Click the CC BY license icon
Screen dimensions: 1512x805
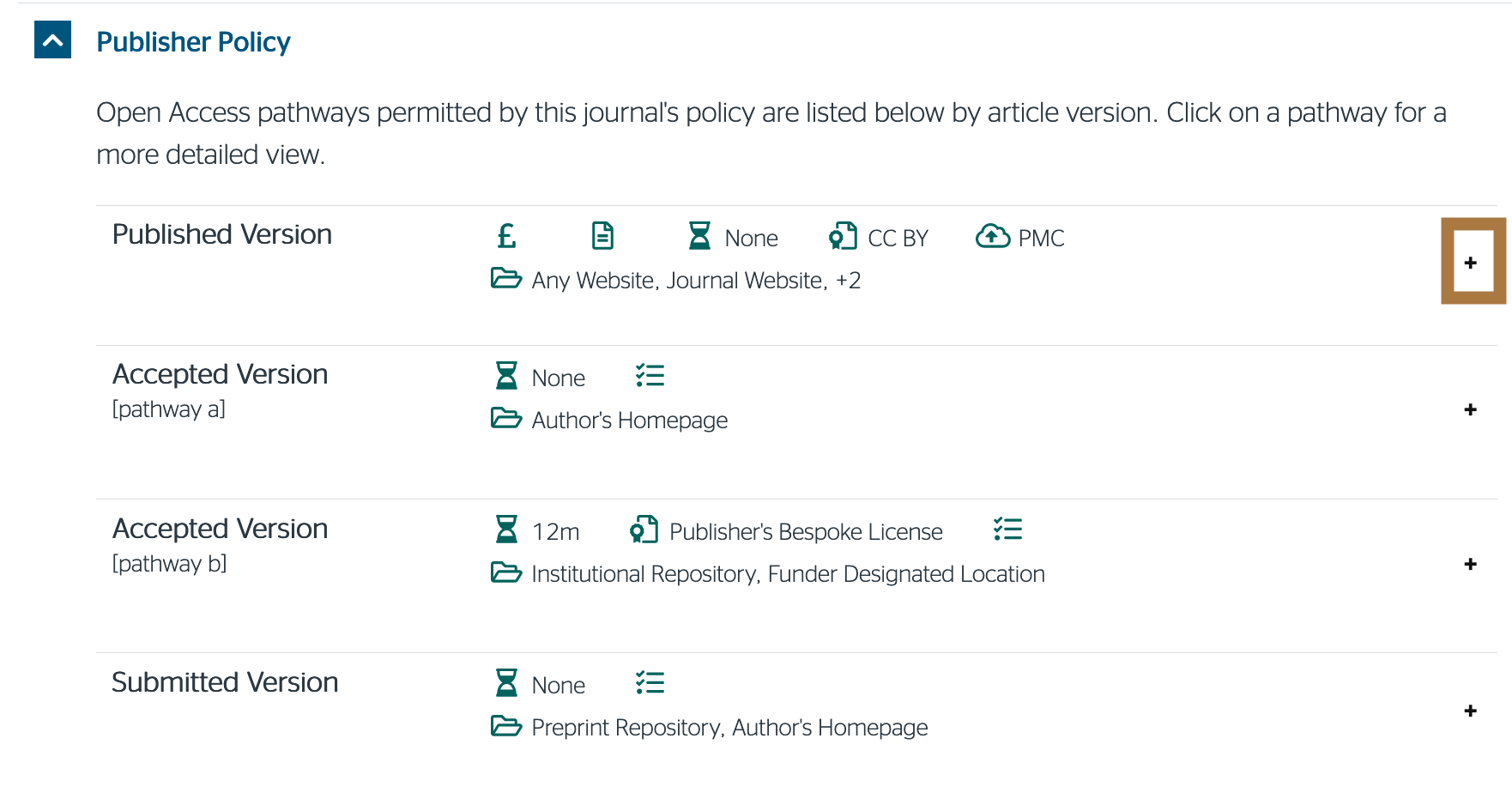(843, 235)
